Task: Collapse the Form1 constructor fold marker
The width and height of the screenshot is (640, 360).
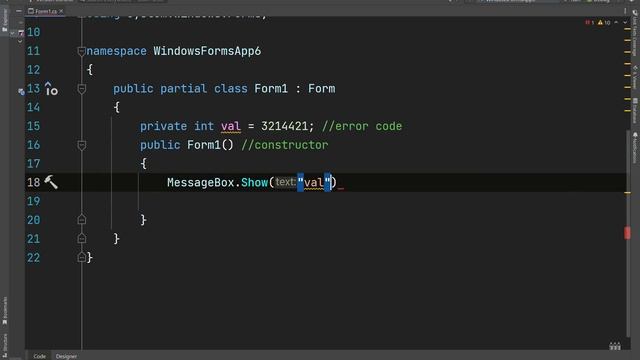Action: tap(82, 145)
